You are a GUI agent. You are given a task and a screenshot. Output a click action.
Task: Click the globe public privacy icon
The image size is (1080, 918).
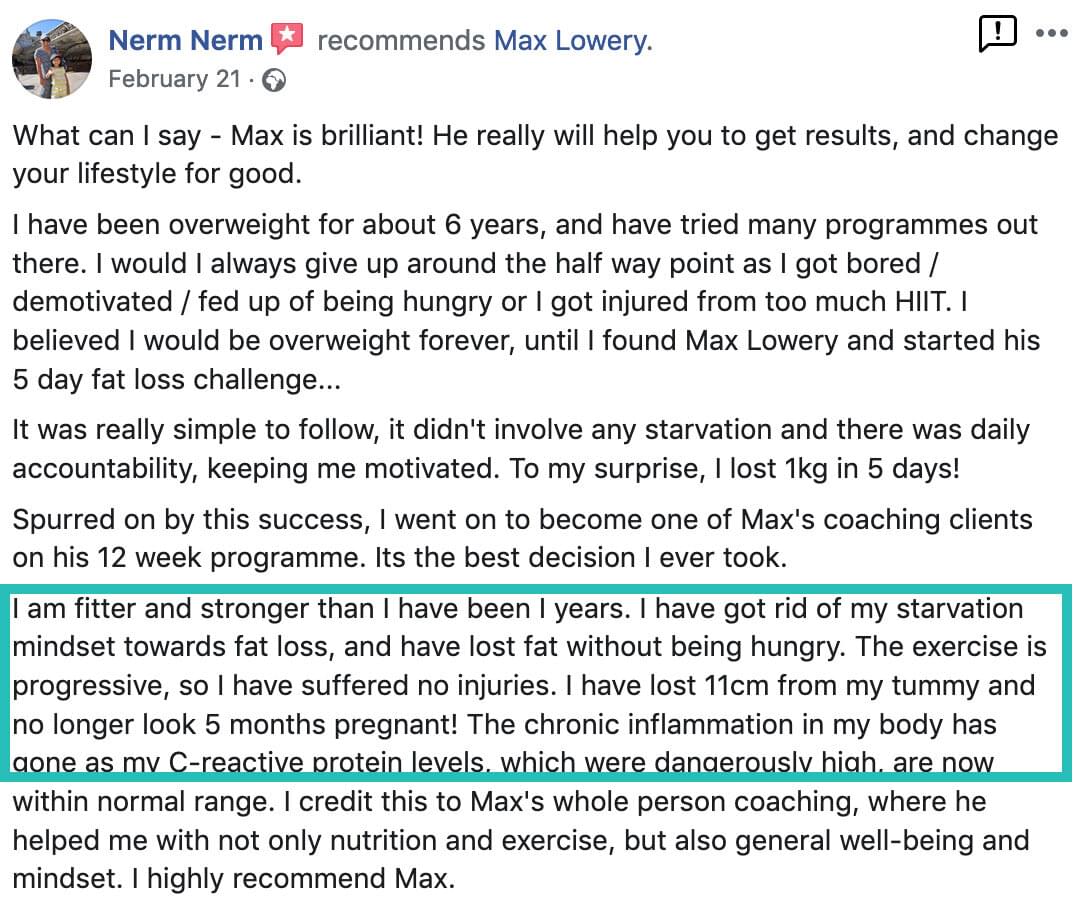click(274, 81)
